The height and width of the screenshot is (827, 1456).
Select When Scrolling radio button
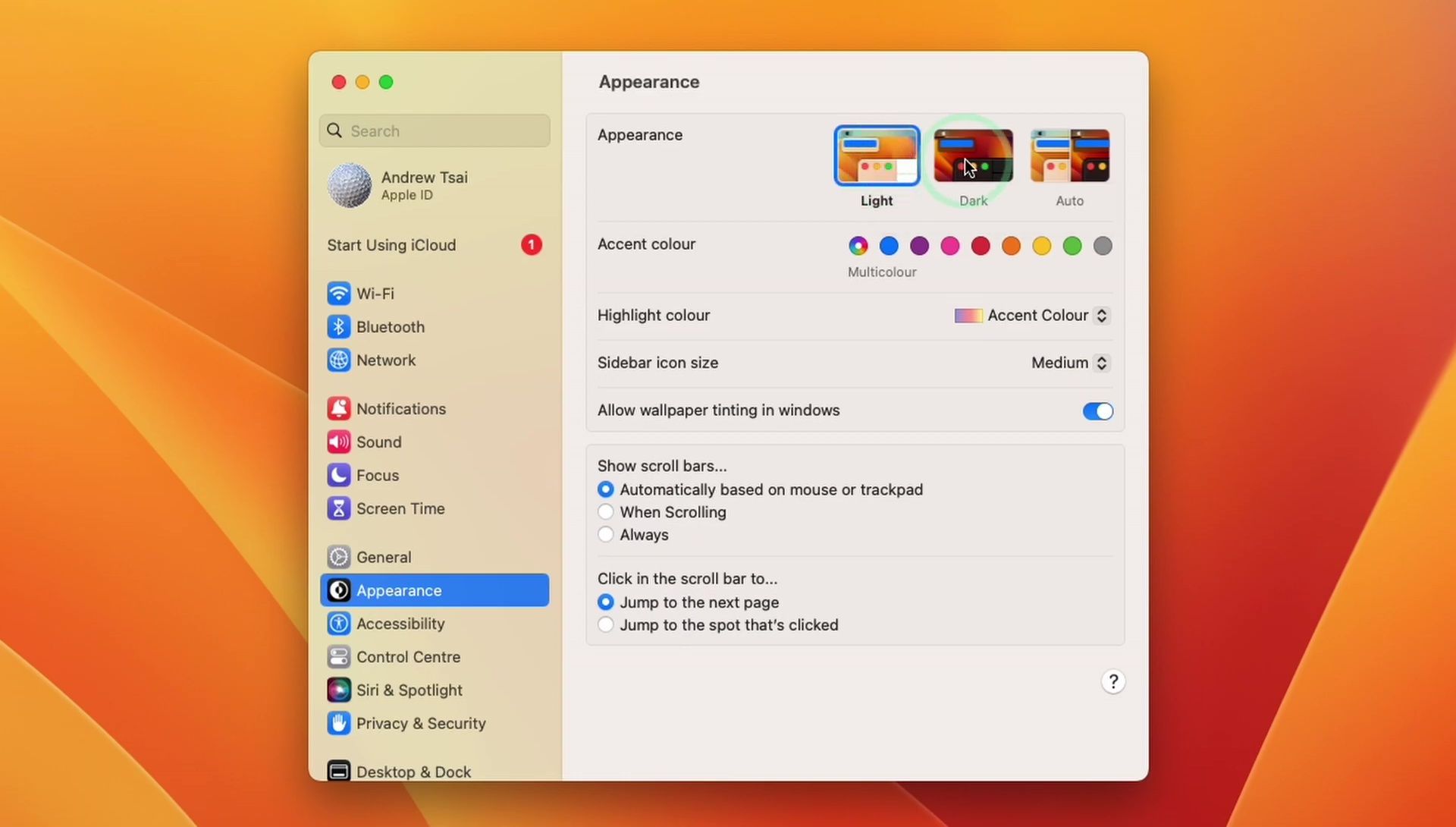[x=605, y=512]
